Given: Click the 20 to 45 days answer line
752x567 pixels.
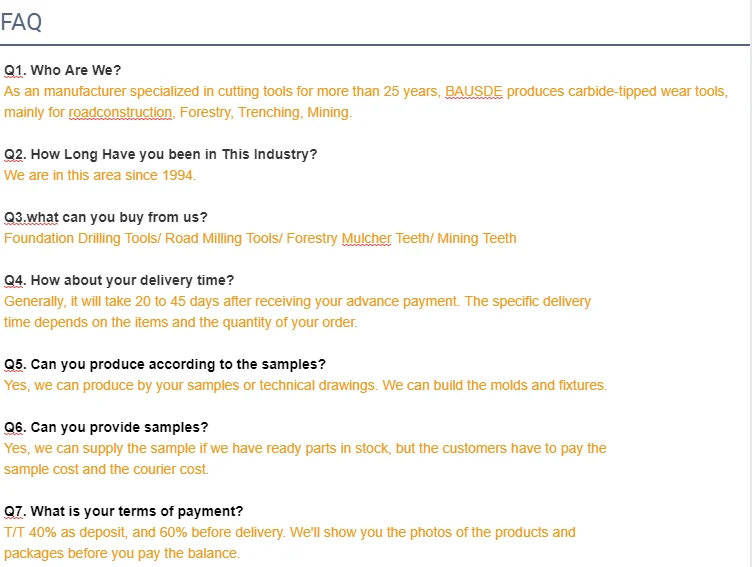Looking at the screenshot, I should [x=297, y=301].
